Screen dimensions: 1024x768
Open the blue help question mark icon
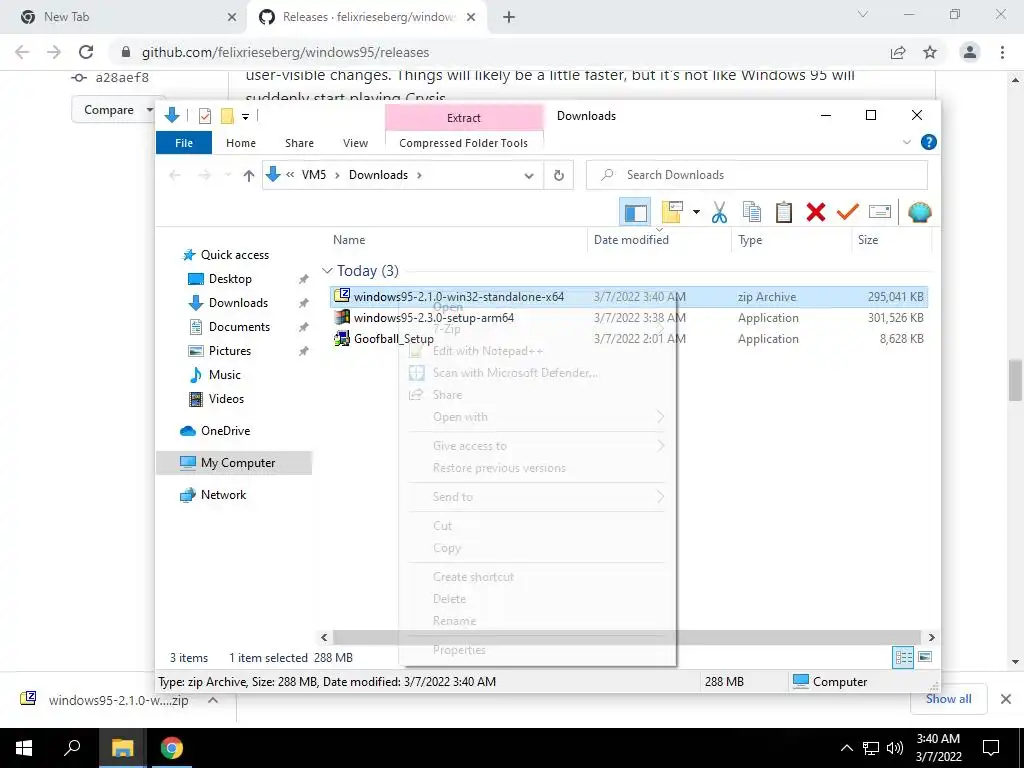(928, 142)
